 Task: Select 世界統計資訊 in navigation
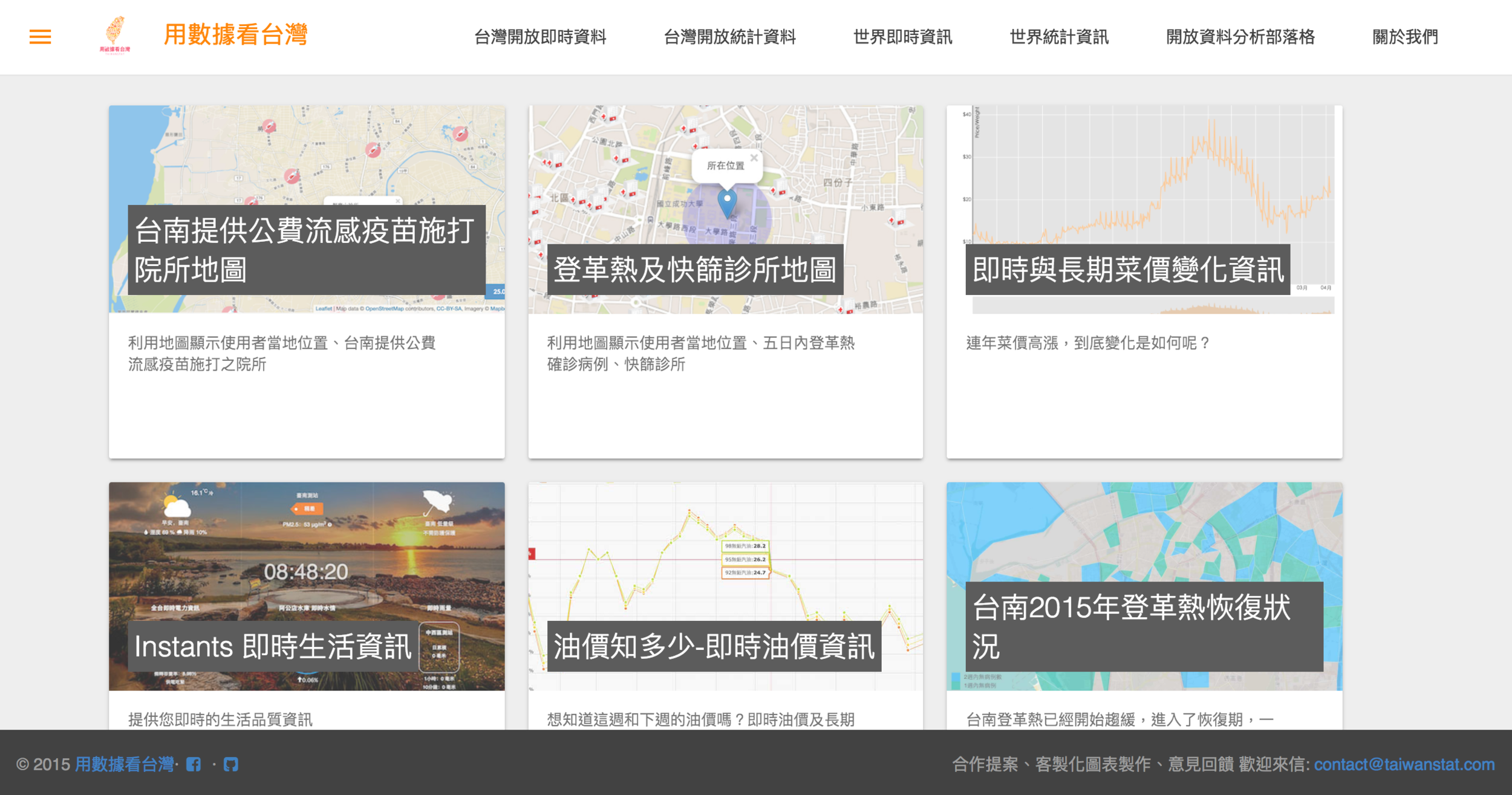click(x=1058, y=37)
